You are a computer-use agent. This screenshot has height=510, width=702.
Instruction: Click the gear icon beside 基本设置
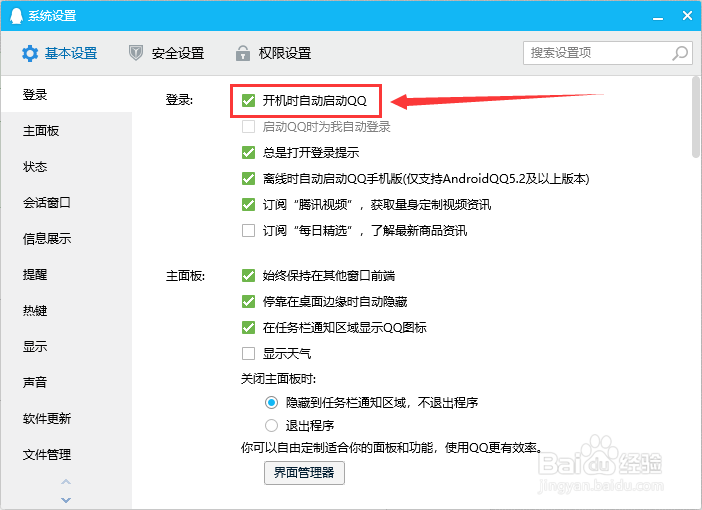point(30,53)
